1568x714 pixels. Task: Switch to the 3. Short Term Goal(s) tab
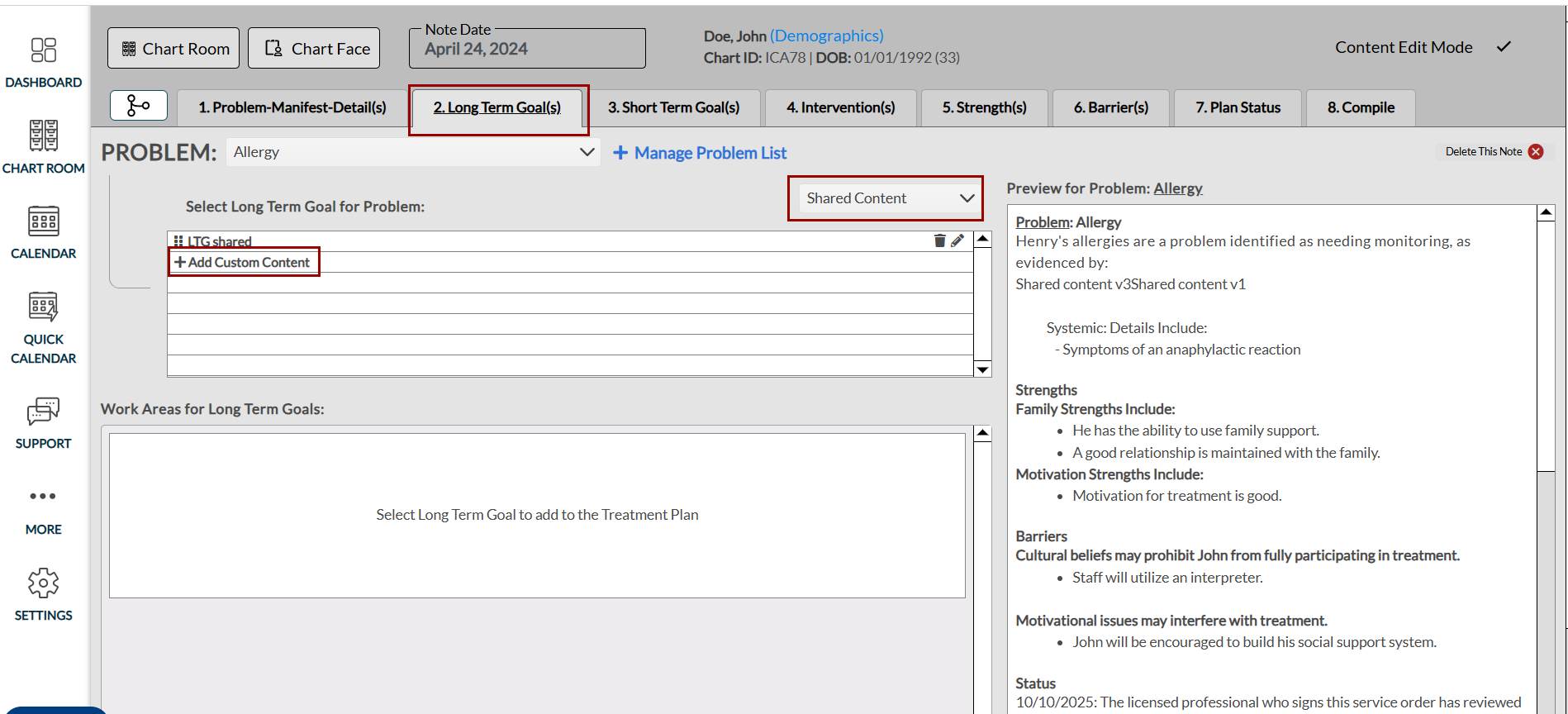coord(673,107)
